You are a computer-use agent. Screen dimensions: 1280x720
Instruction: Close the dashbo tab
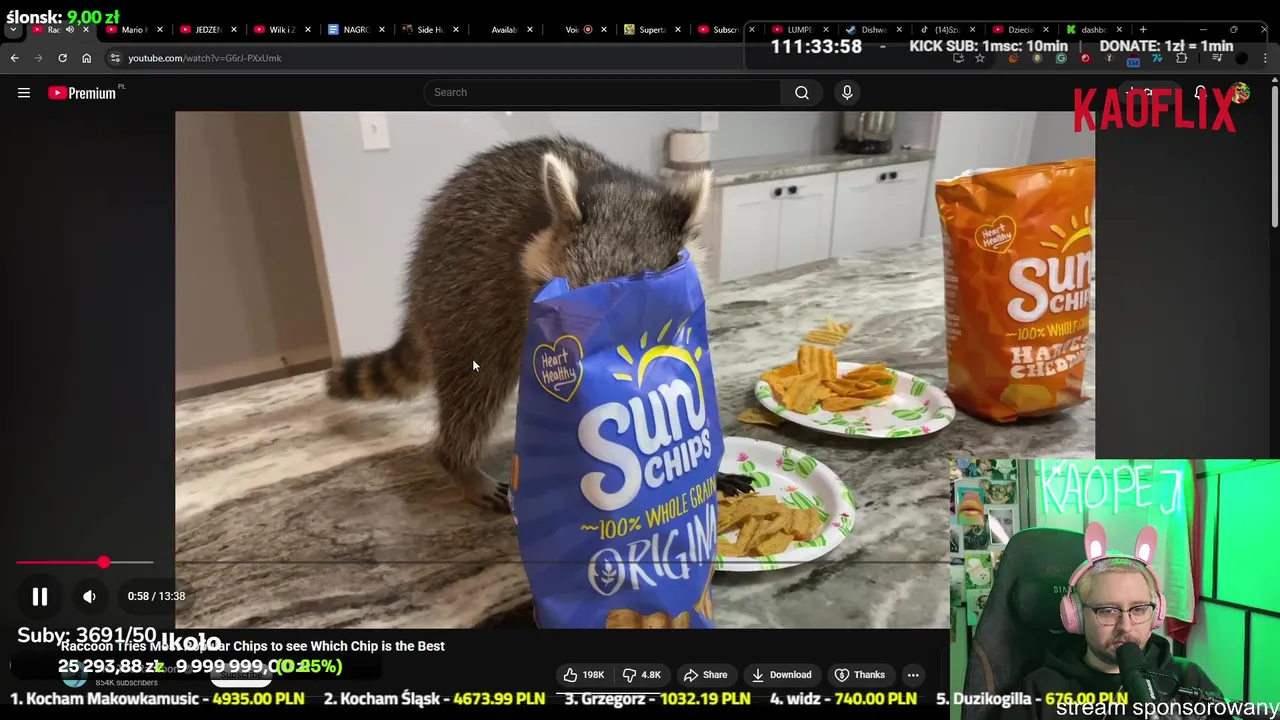pyautogui.click(x=1119, y=29)
